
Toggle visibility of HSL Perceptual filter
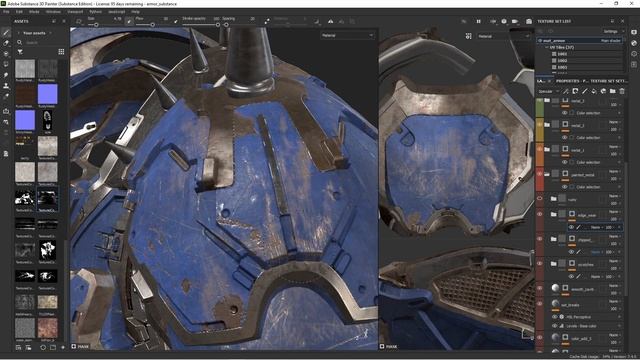click(x=555, y=317)
